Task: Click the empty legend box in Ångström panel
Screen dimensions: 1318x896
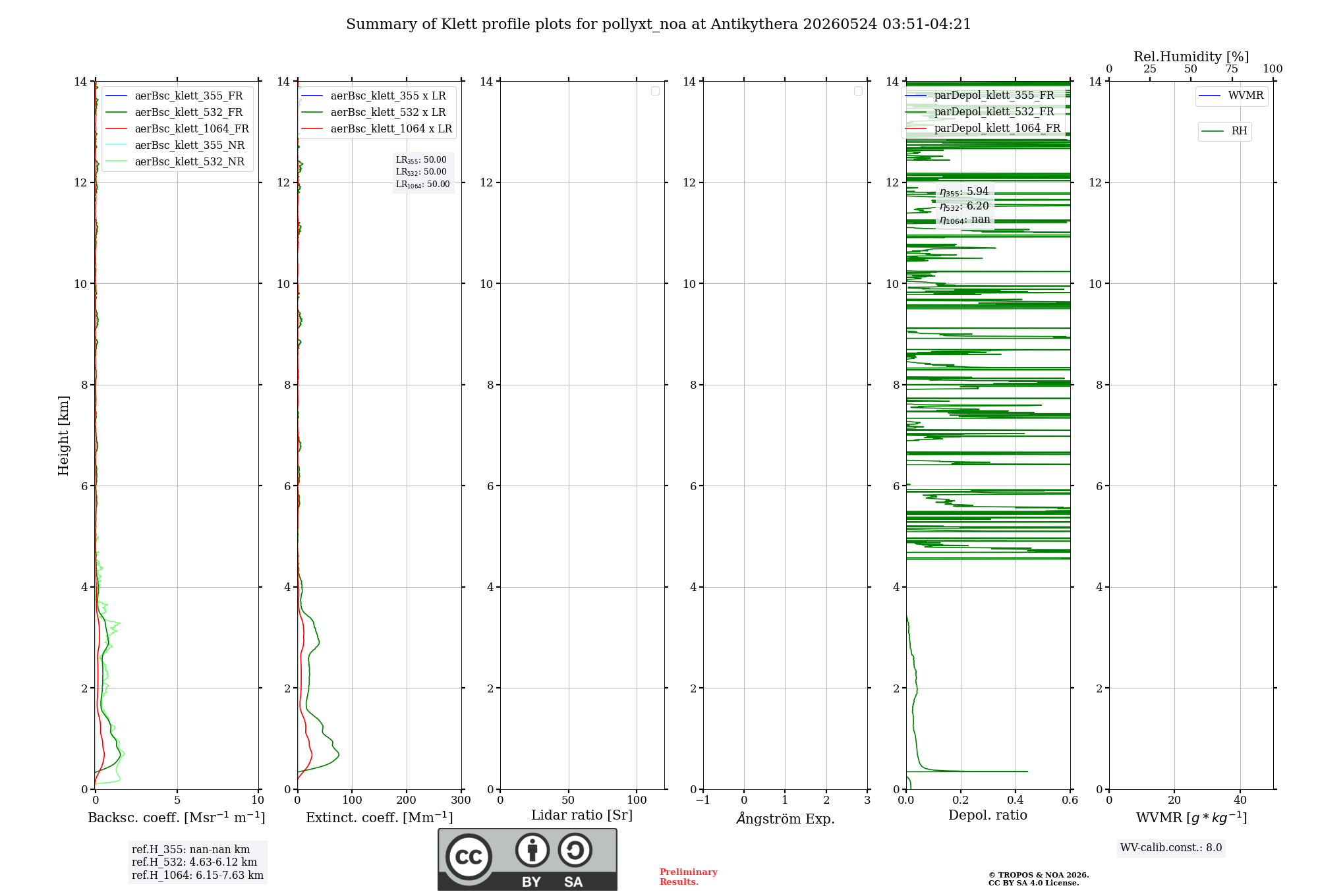Action: (858, 91)
